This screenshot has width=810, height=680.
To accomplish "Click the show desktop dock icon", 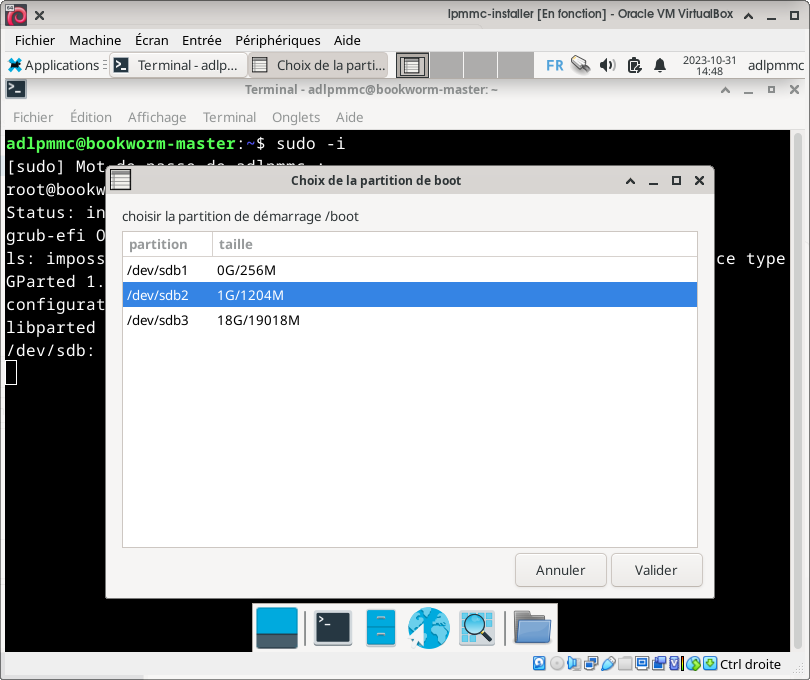I will (x=277, y=627).
